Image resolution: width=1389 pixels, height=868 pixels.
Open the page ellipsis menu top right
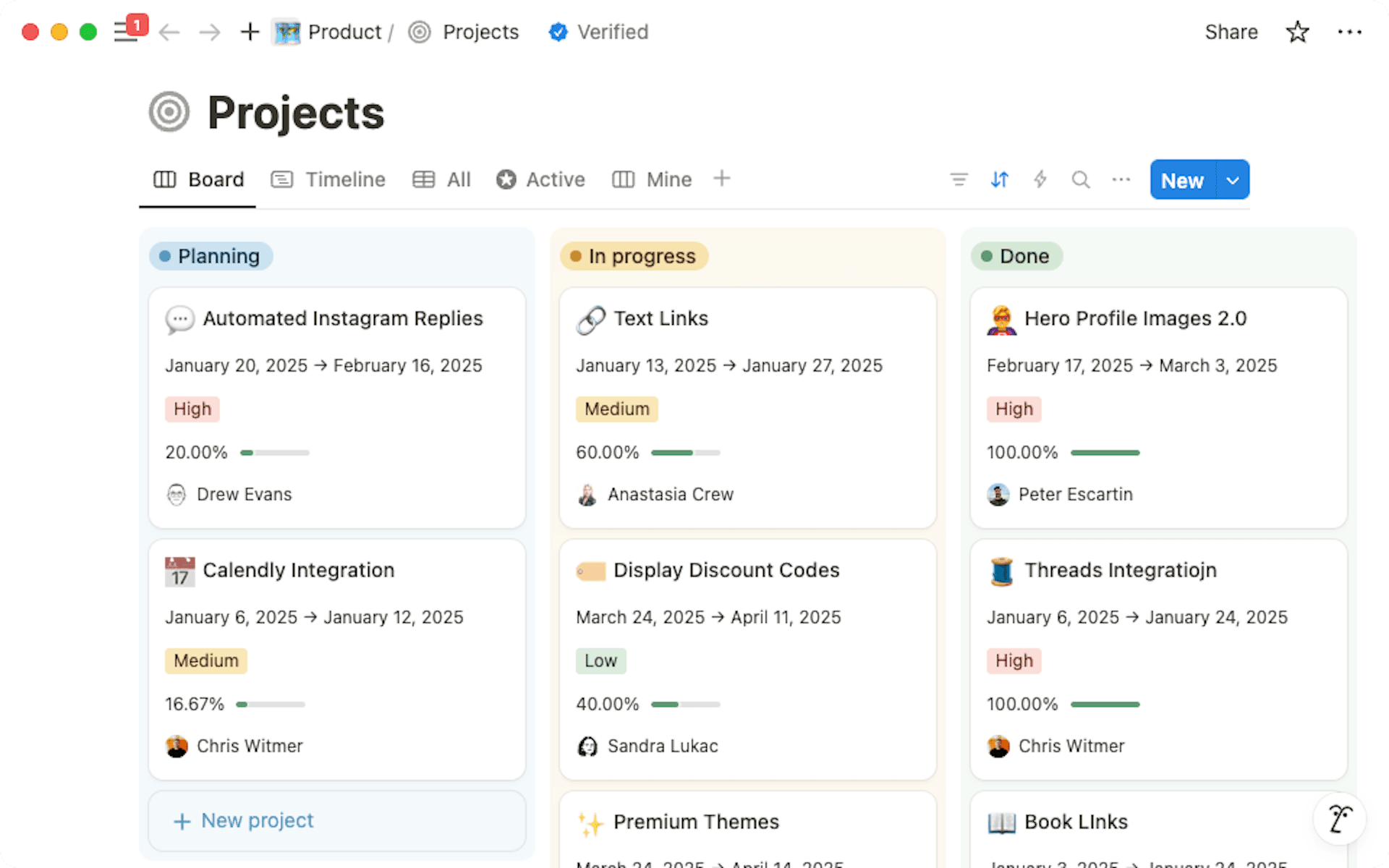pos(1351,32)
